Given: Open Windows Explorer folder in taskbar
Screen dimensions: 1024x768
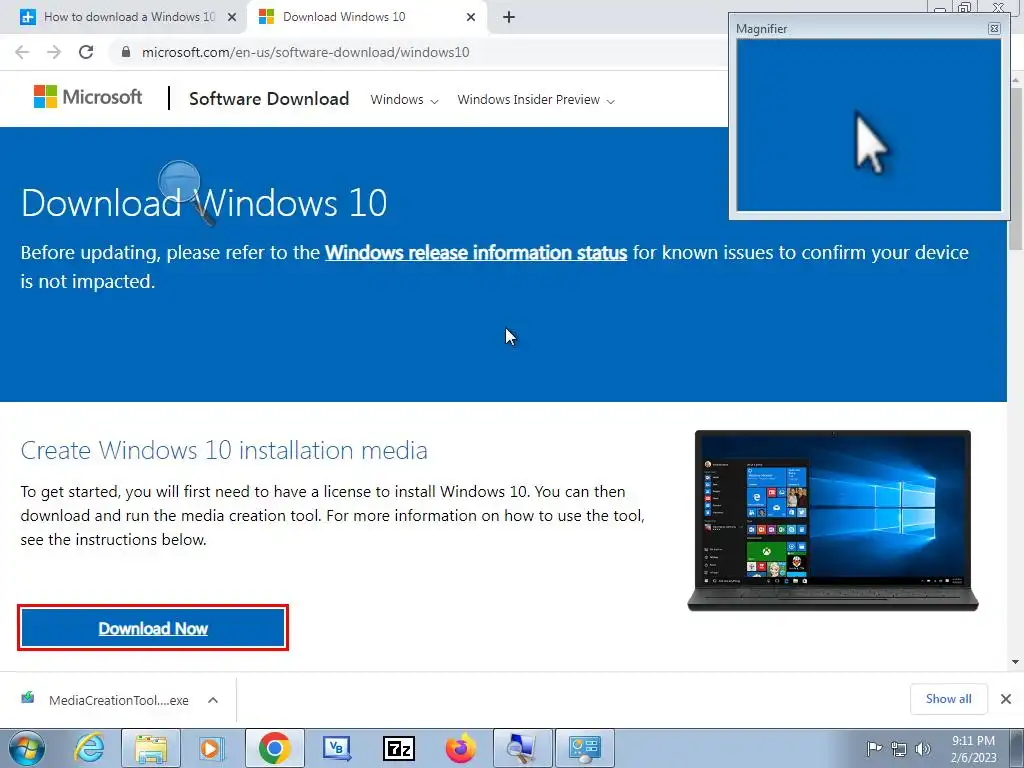Looking at the screenshot, I should (x=151, y=748).
